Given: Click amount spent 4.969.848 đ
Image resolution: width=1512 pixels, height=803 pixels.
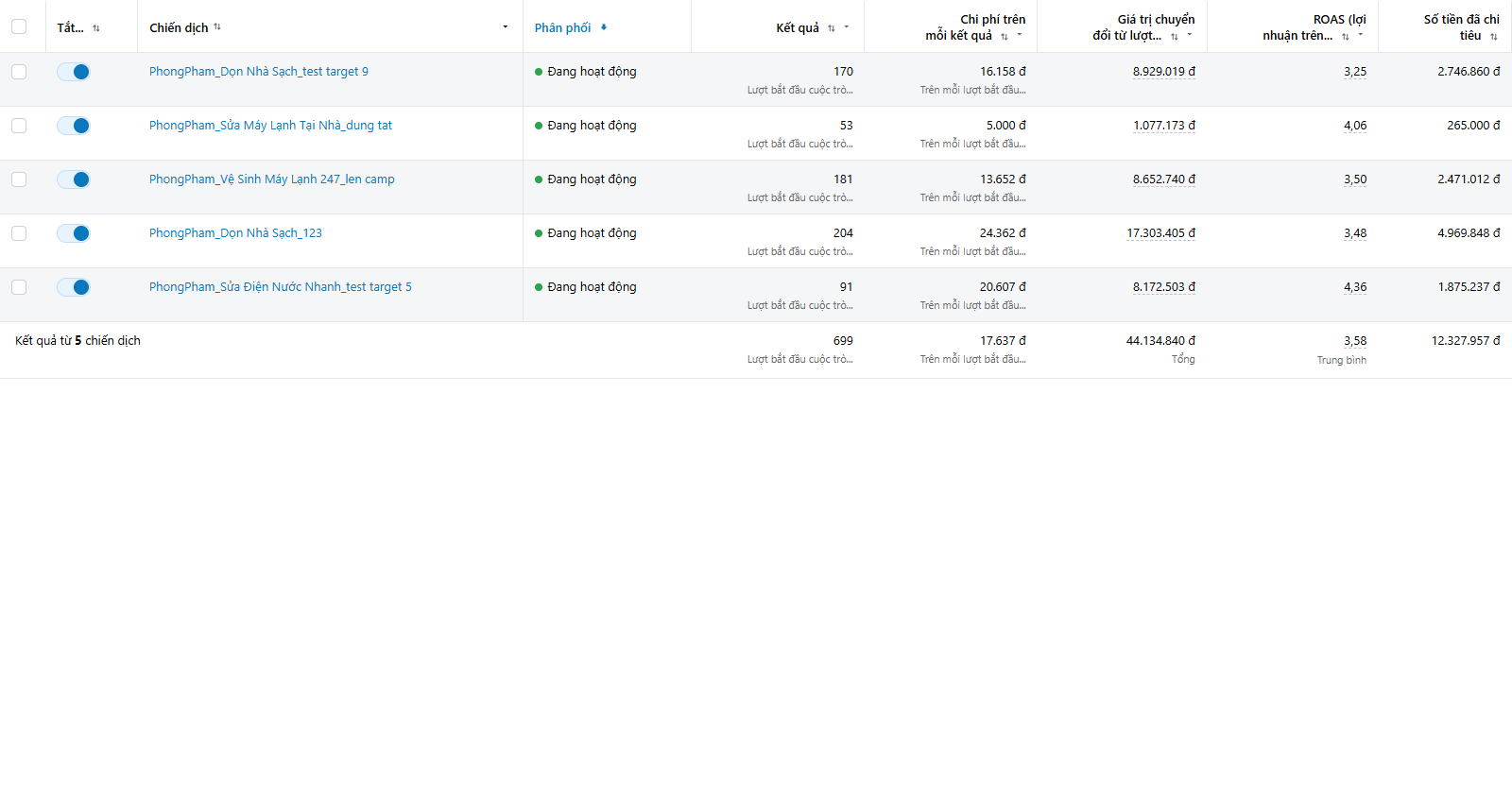Looking at the screenshot, I should coord(1469,233).
